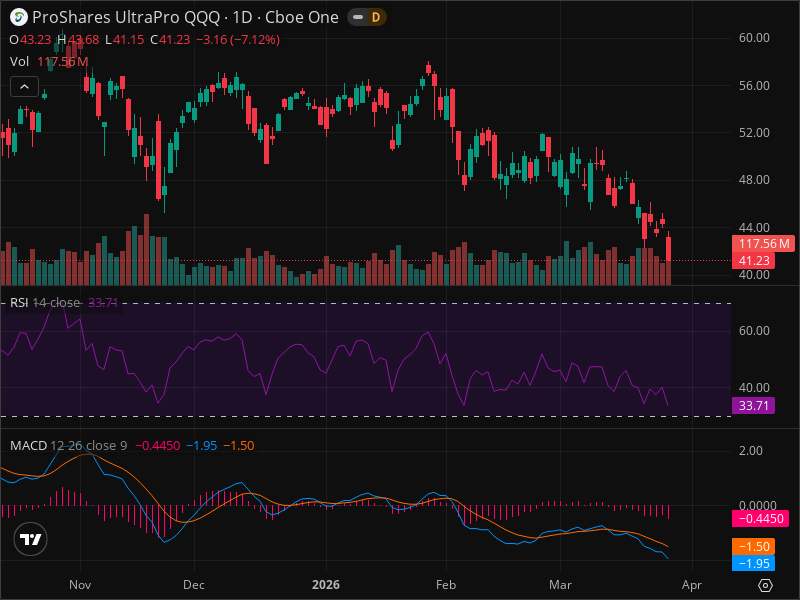The image size is (800, 600).
Task: Click the MACD 2.00 scale label
Action: 751,451
